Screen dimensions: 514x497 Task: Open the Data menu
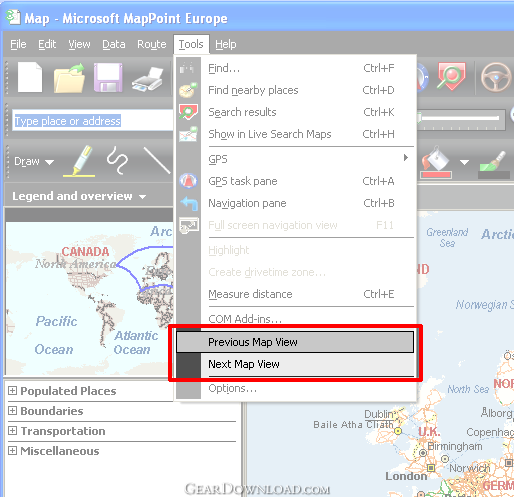pos(114,44)
